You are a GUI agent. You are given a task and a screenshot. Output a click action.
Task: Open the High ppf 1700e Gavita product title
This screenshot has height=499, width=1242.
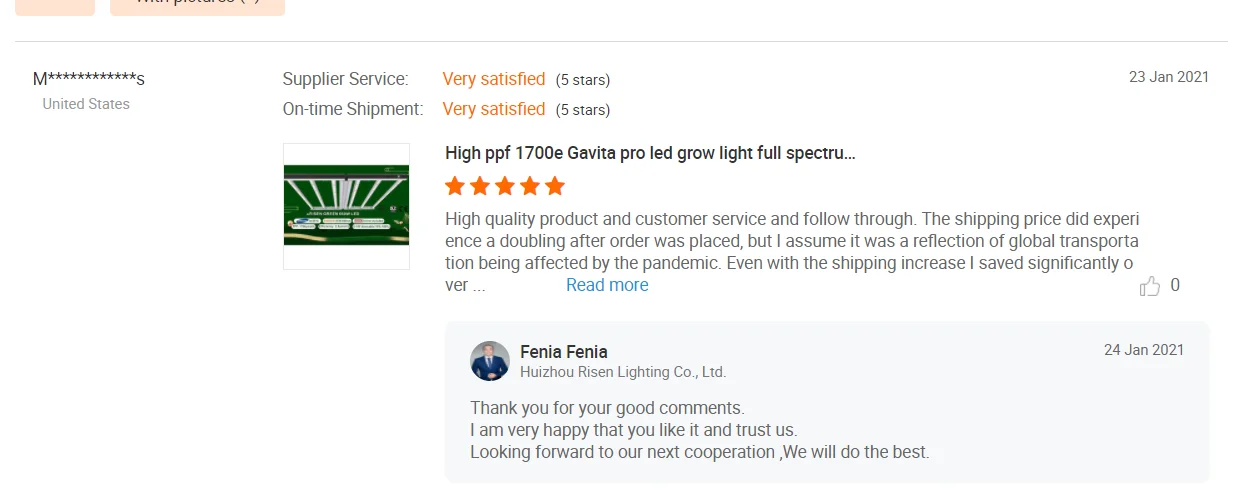click(x=650, y=153)
